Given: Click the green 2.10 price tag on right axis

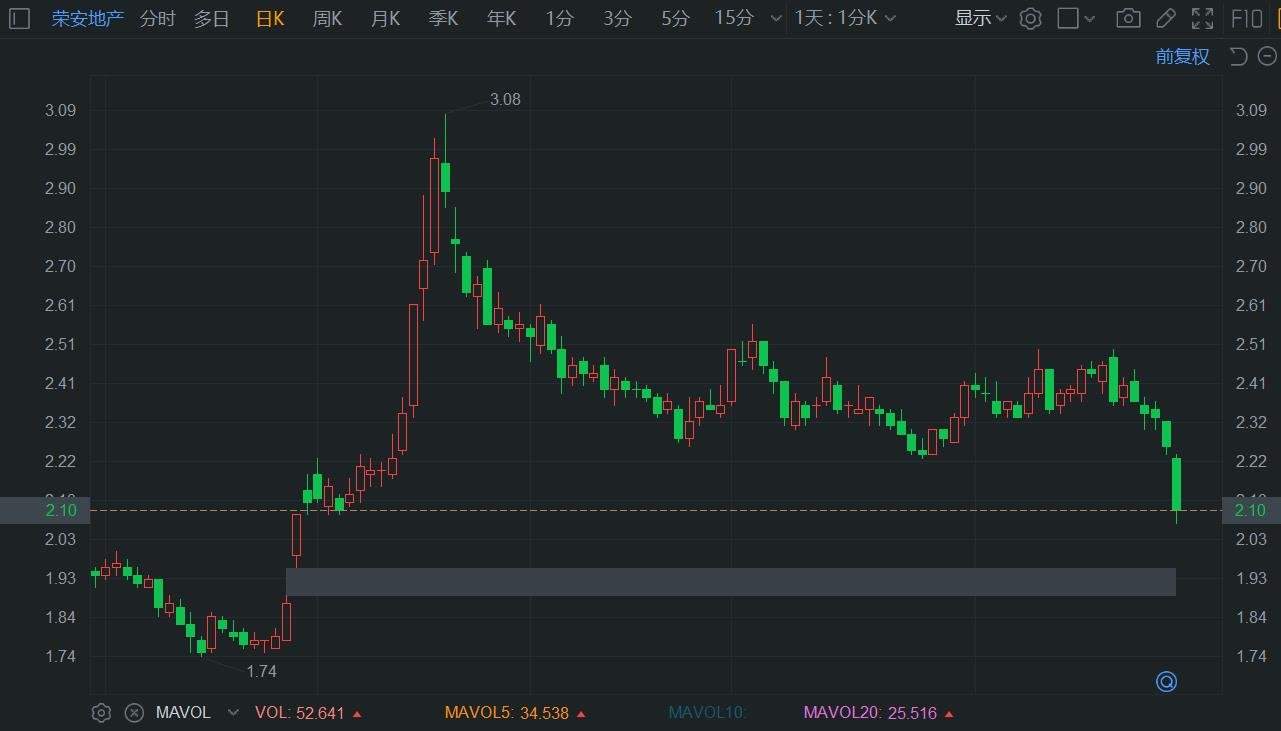Looking at the screenshot, I should (1251, 510).
